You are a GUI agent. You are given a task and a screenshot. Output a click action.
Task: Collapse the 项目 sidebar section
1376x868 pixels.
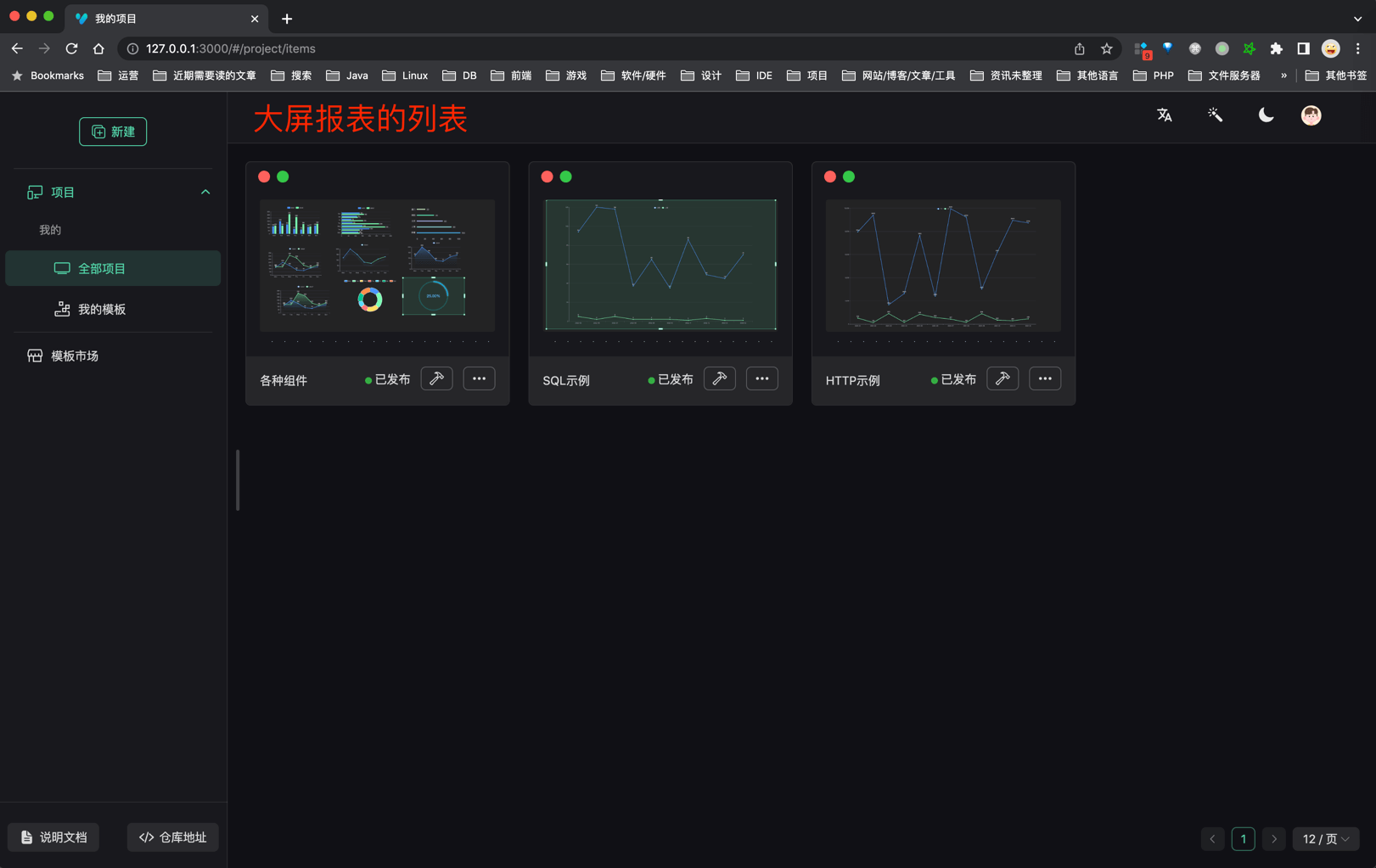205,193
